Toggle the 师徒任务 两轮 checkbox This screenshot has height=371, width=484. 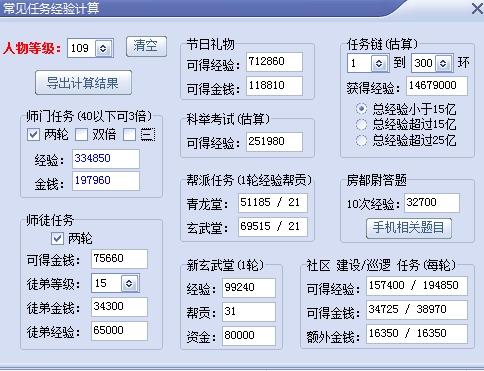[x=57, y=238]
